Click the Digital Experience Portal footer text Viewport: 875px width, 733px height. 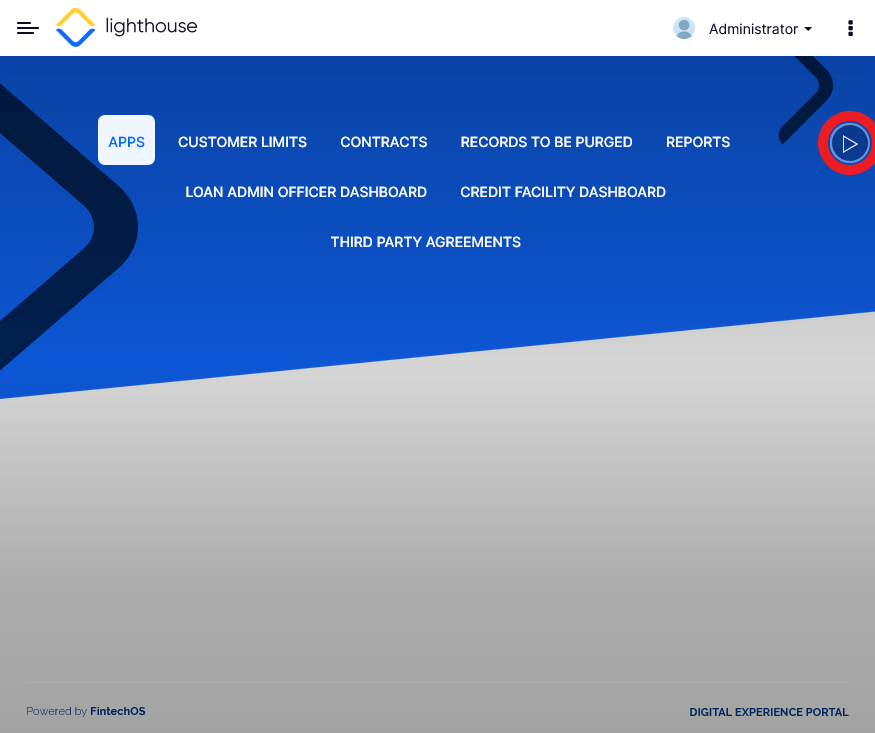coord(768,712)
